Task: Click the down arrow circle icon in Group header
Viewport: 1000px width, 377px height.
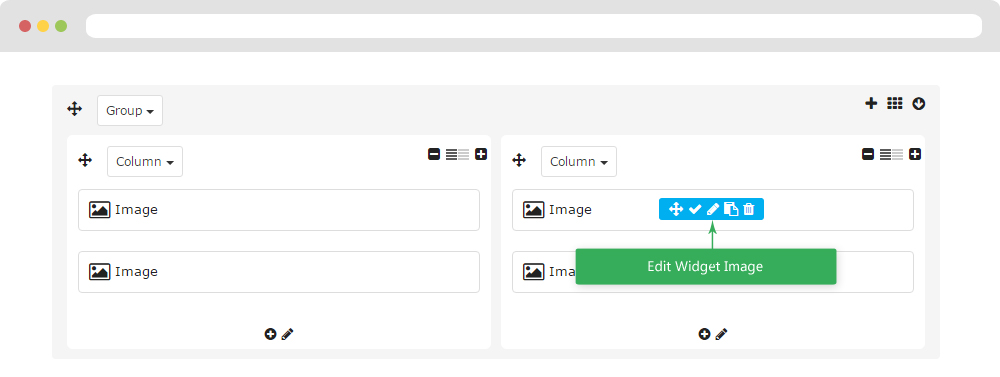Action: coord(918,103)
